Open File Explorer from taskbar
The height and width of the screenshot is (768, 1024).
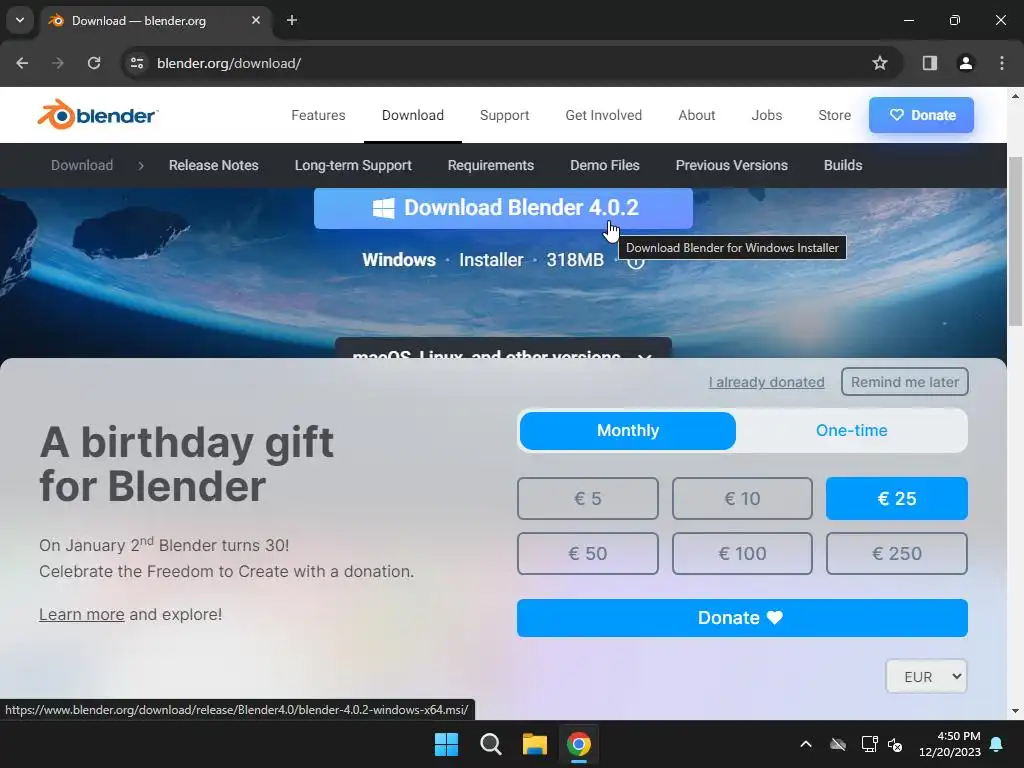[x=534, y=744]
